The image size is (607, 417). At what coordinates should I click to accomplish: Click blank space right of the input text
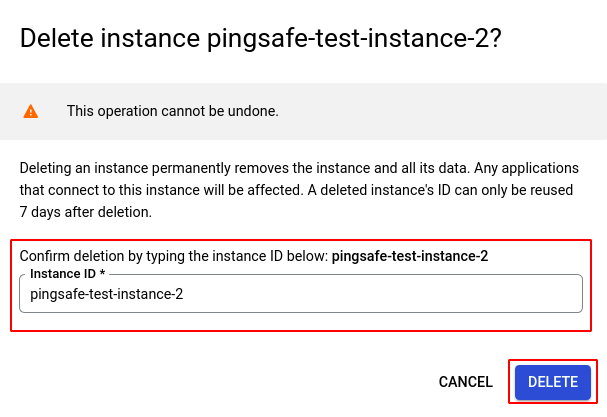click(400, 294)
